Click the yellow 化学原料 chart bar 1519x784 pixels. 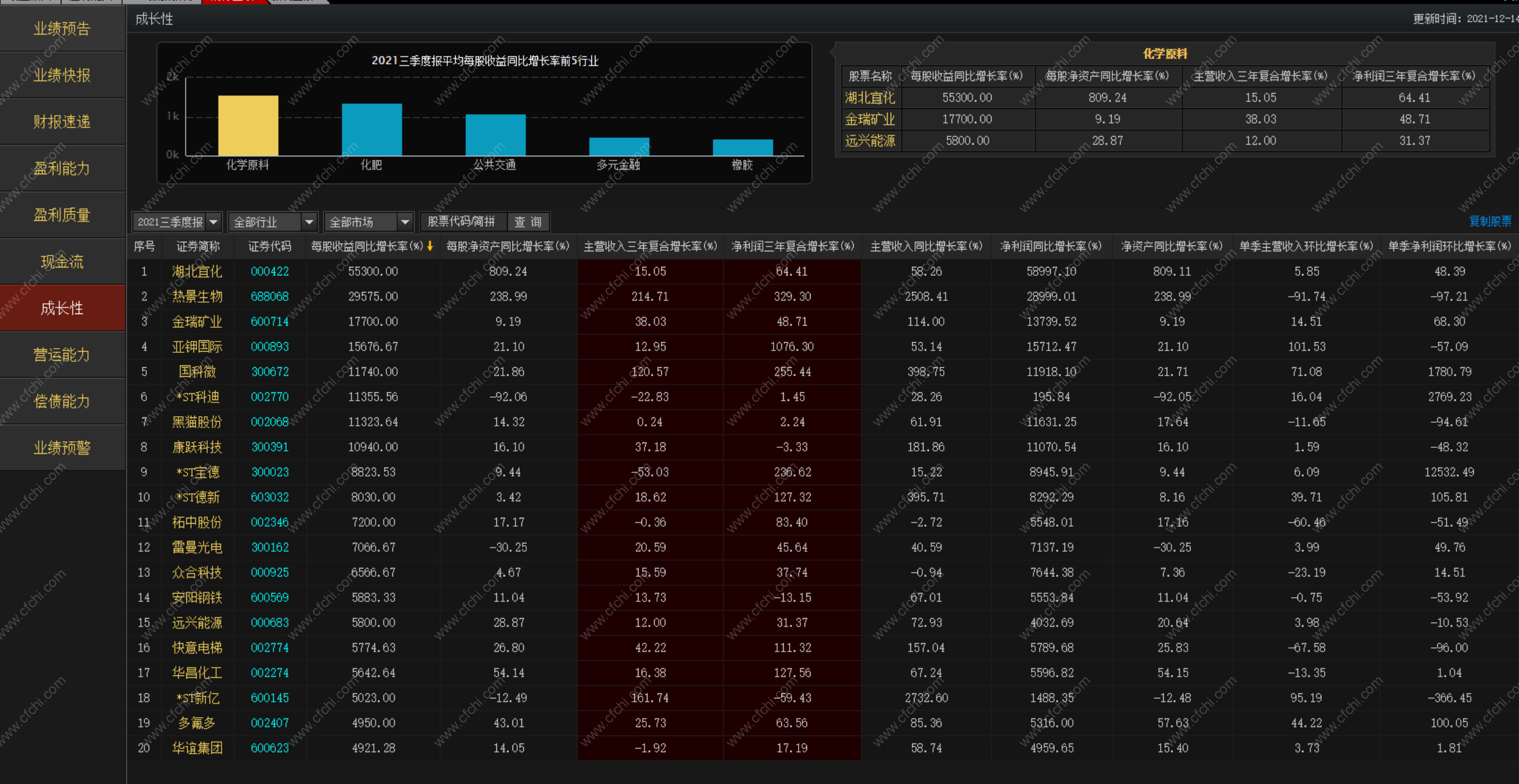click(248, 125)
